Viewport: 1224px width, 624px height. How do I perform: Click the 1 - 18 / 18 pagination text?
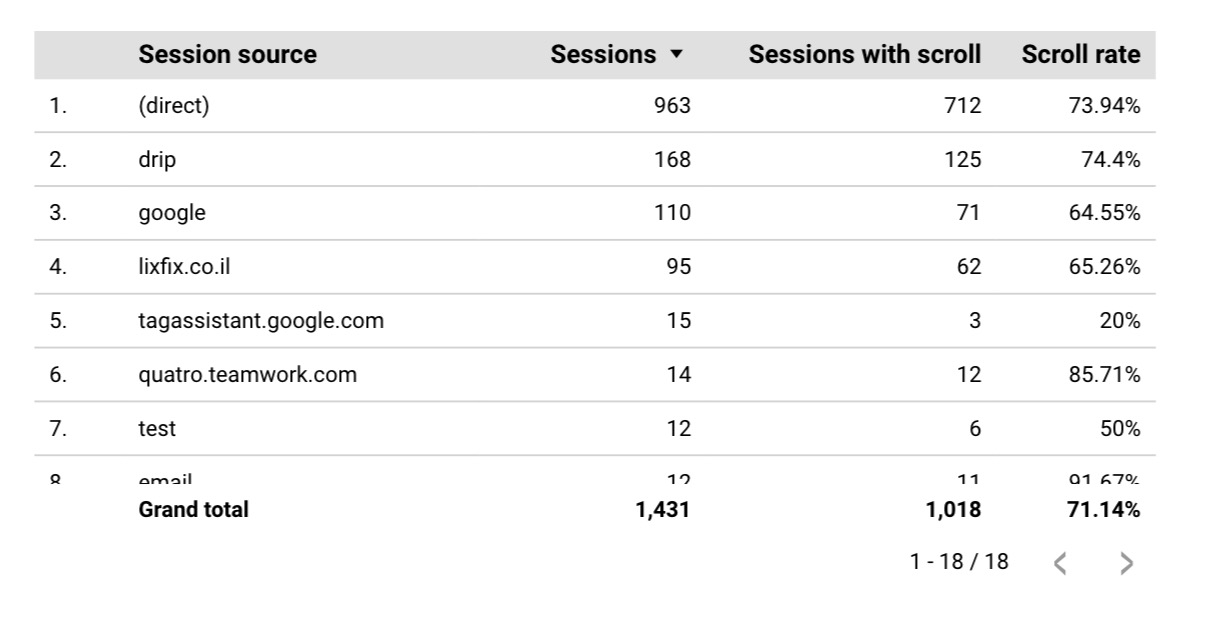click(x=959, y=562)
